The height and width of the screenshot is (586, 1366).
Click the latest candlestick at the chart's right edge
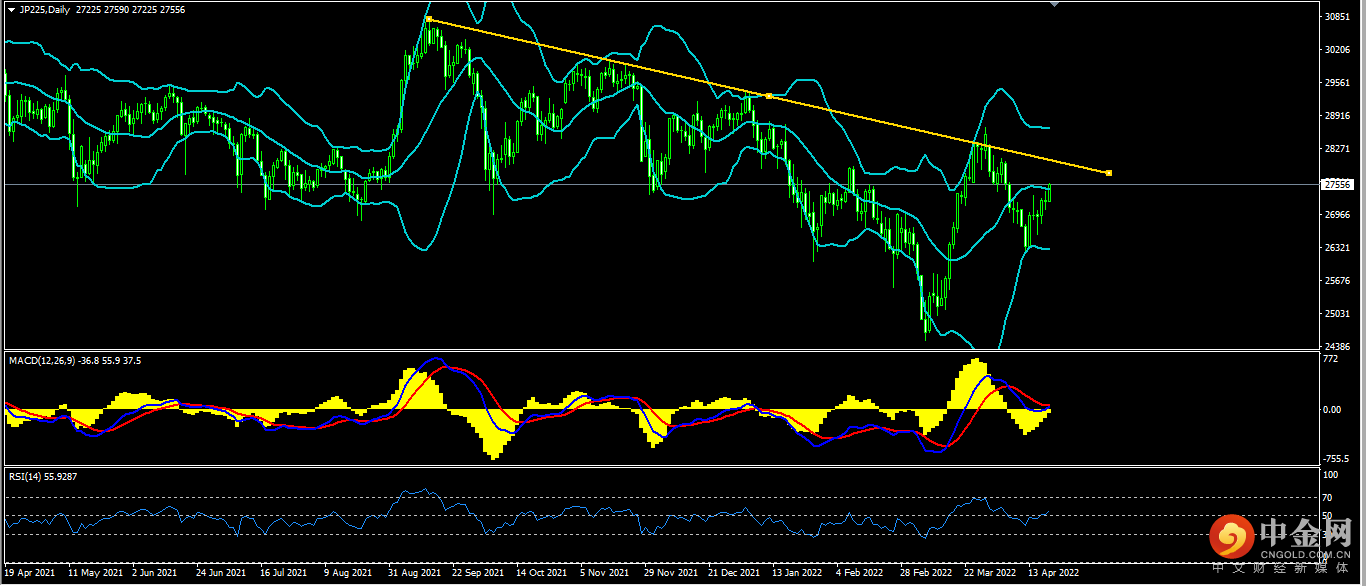(1049, 192)
